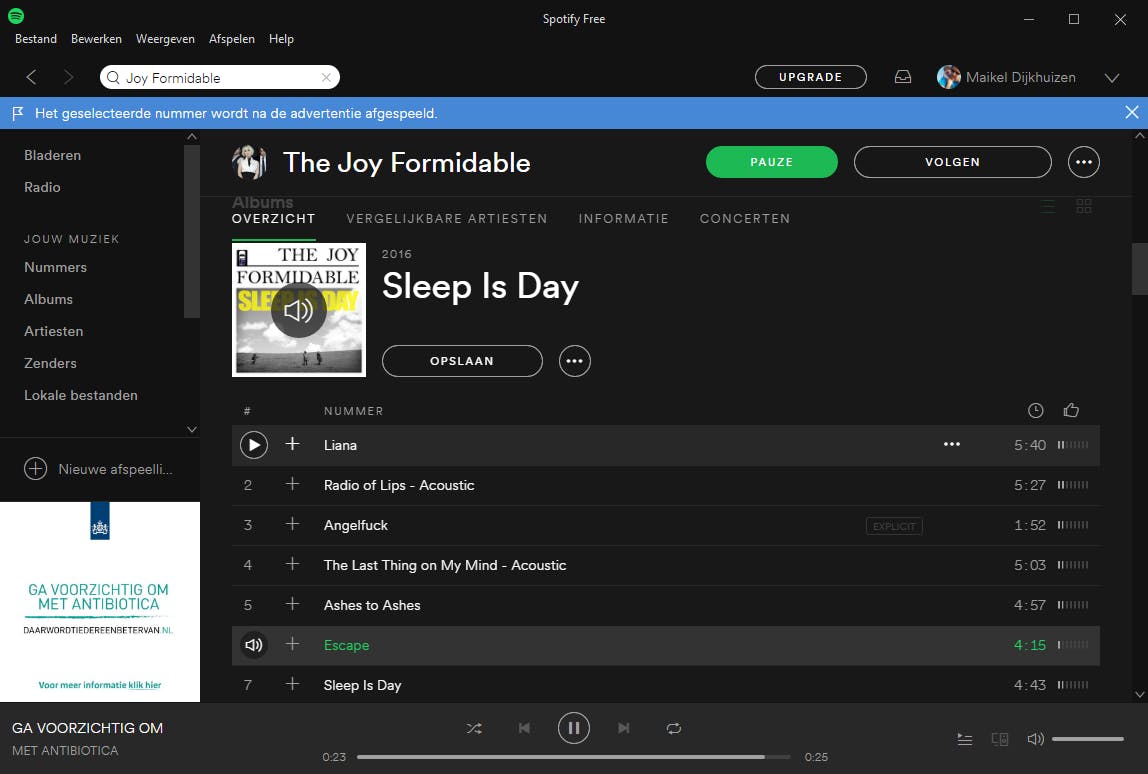Sort tracks by duration clock icon
The height and width of the screenshot is (774, 1148).
tap(1035, 411)
